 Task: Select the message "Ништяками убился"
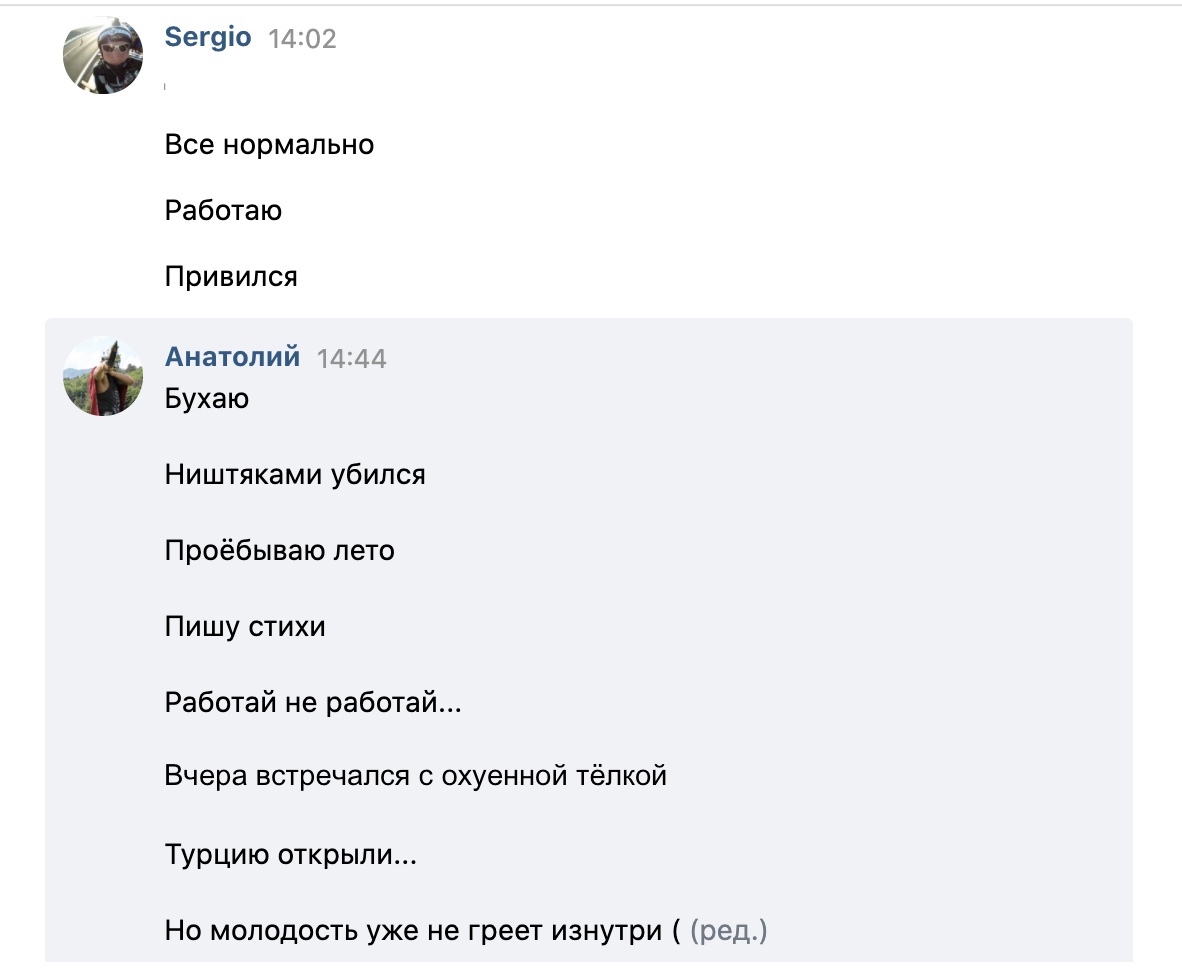coord(295,474)
